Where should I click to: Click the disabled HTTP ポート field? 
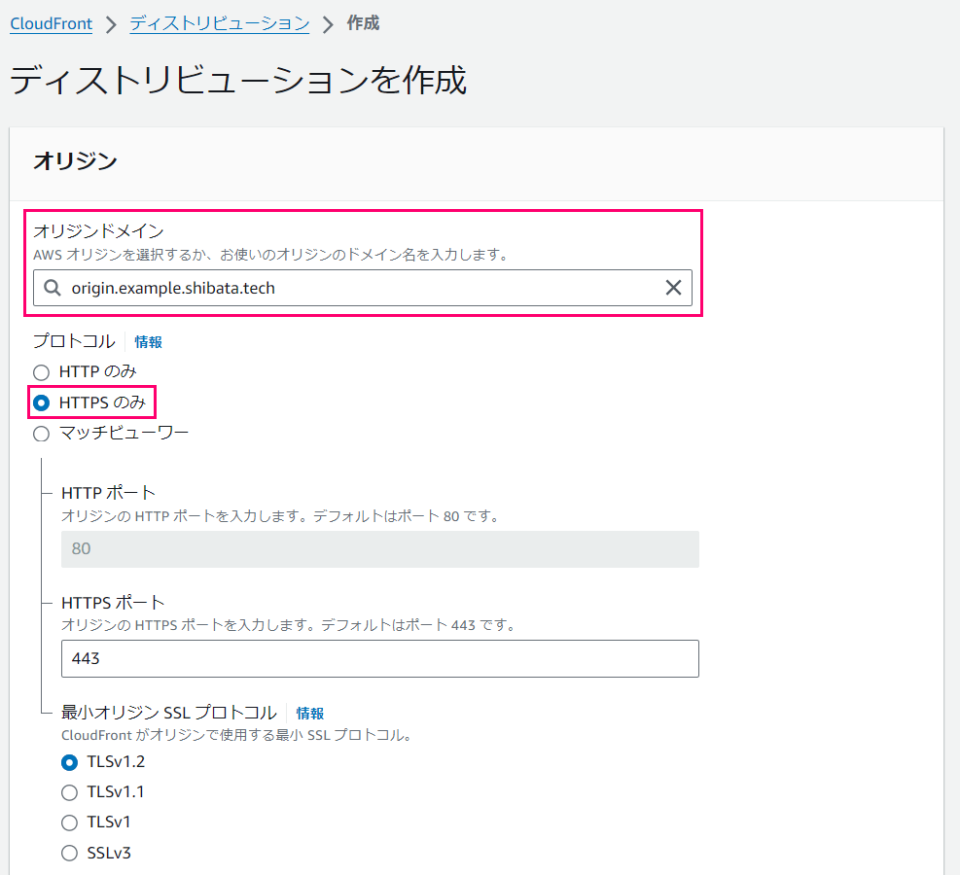click(x=380, y=548)
